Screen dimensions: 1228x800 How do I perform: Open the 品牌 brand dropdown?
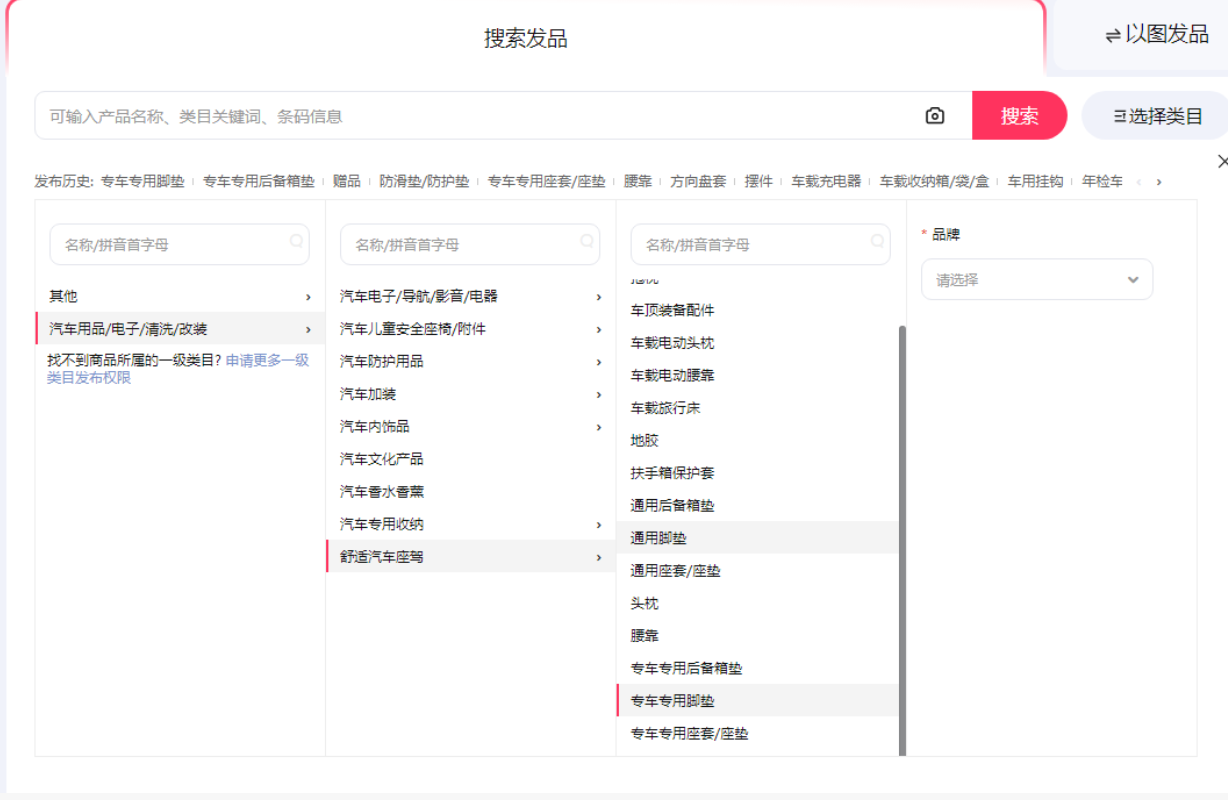(x=1036, y=280)
